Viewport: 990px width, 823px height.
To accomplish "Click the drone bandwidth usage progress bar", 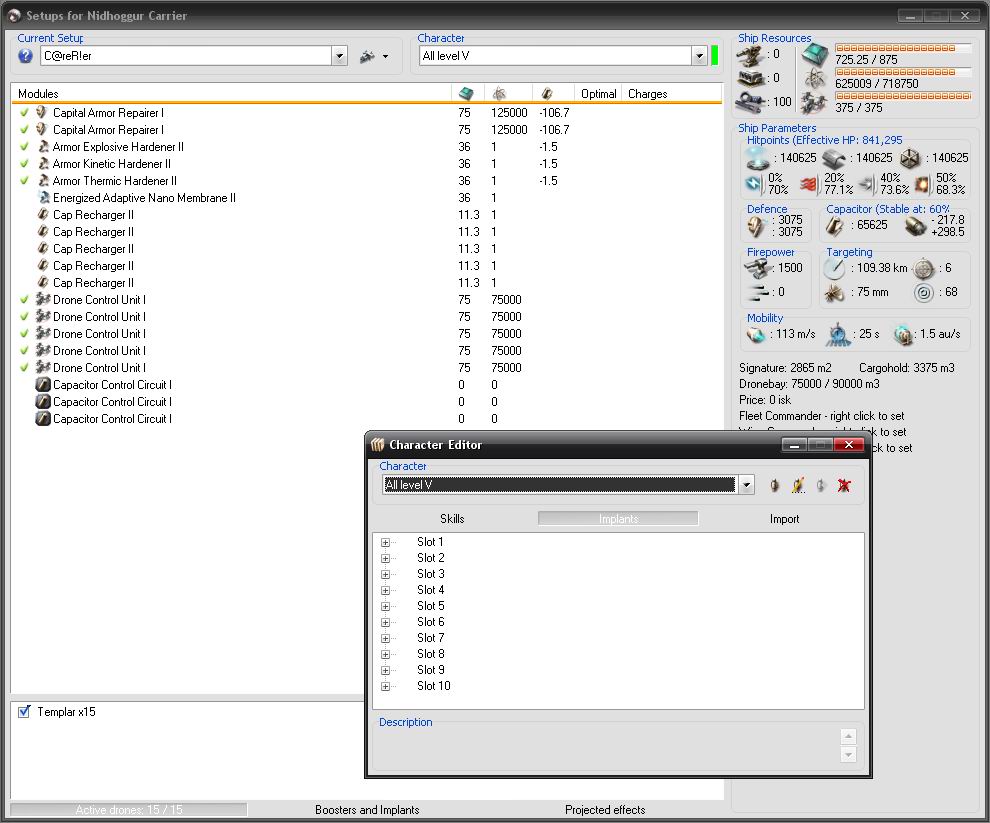I will [x=903, y=96].
